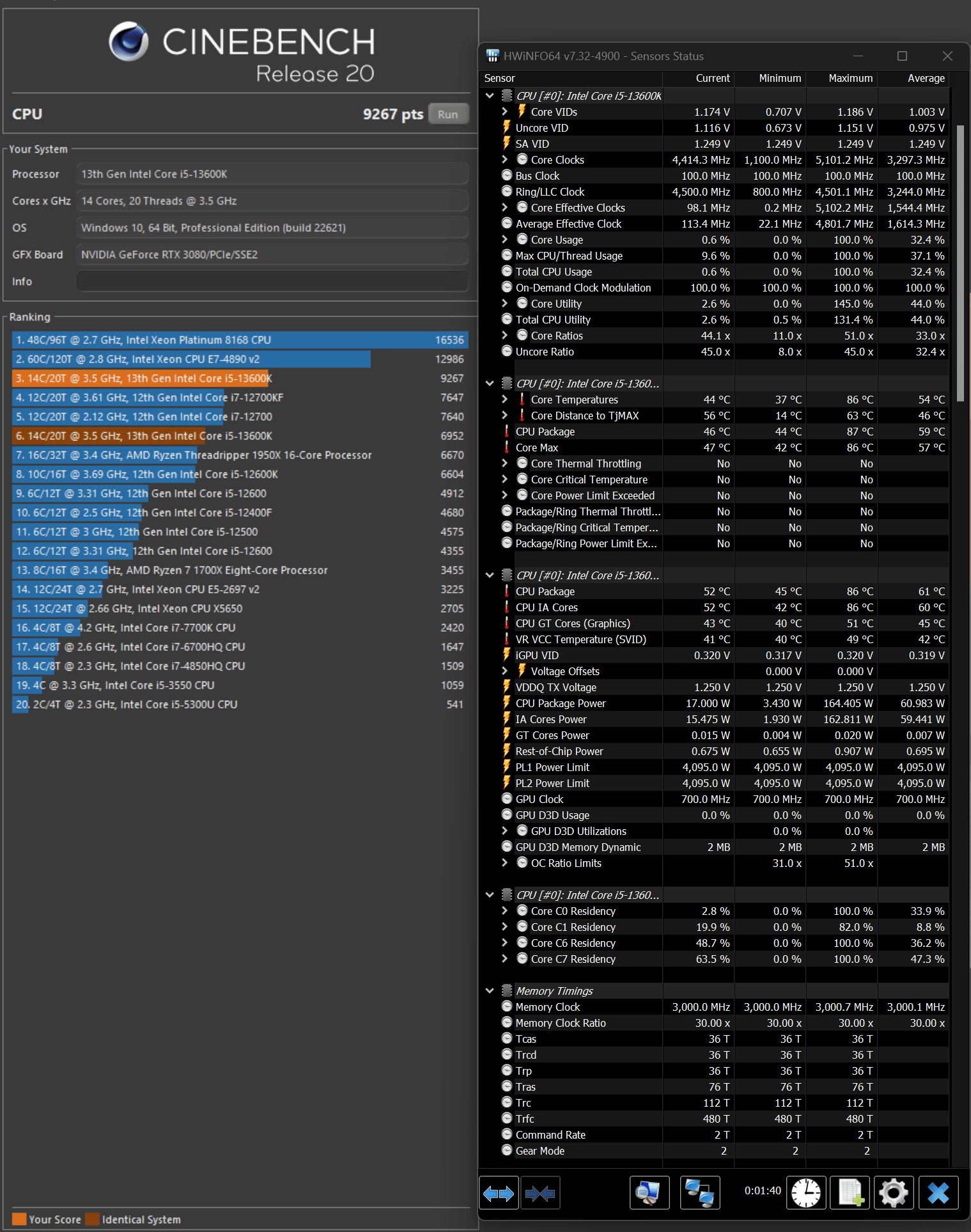
Task: Click the Tcas circle icon
Action: 507,1039
